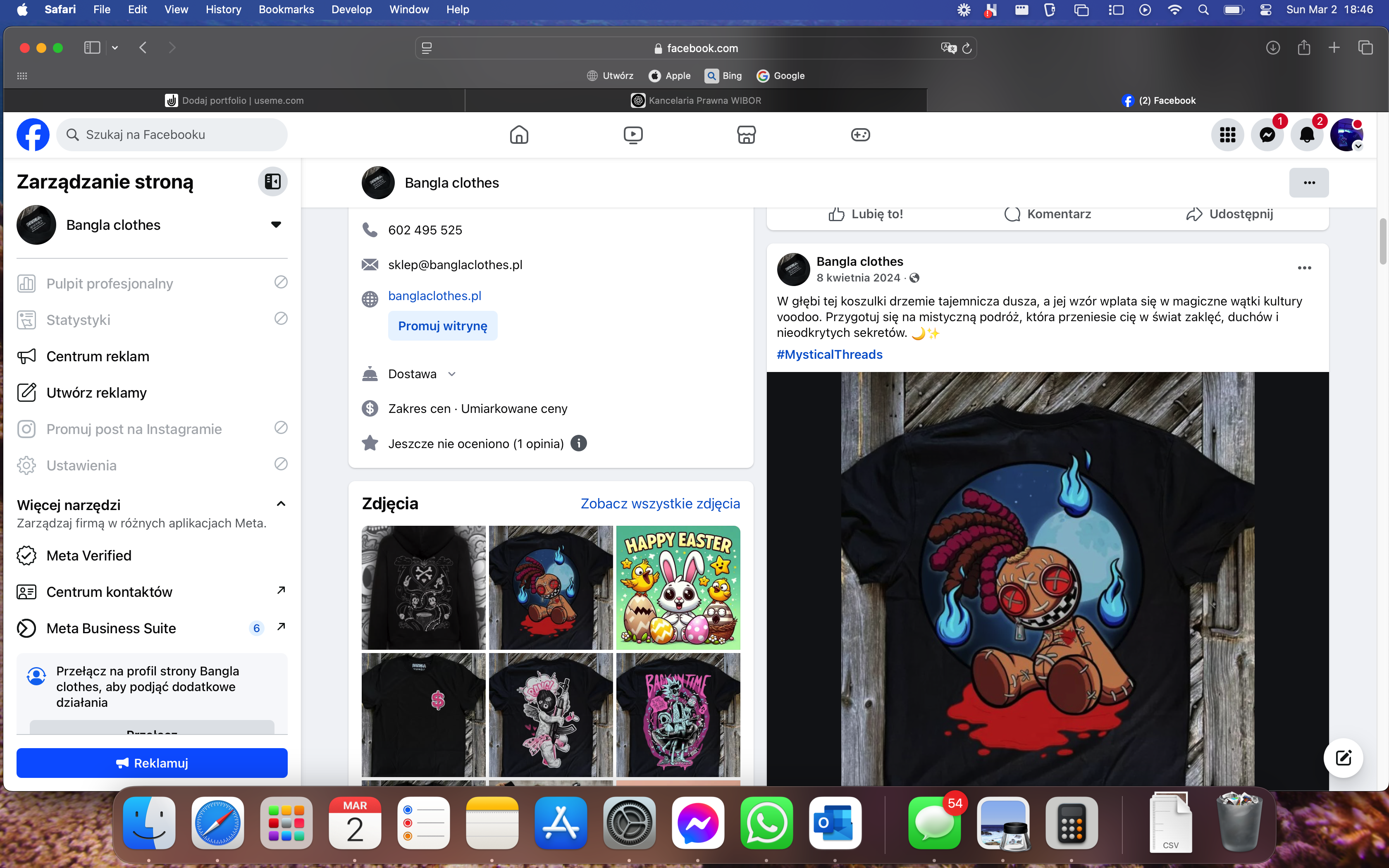Open the Safari History menu
The width and height of the screenshot is (1389, 868).
[223, 10]
